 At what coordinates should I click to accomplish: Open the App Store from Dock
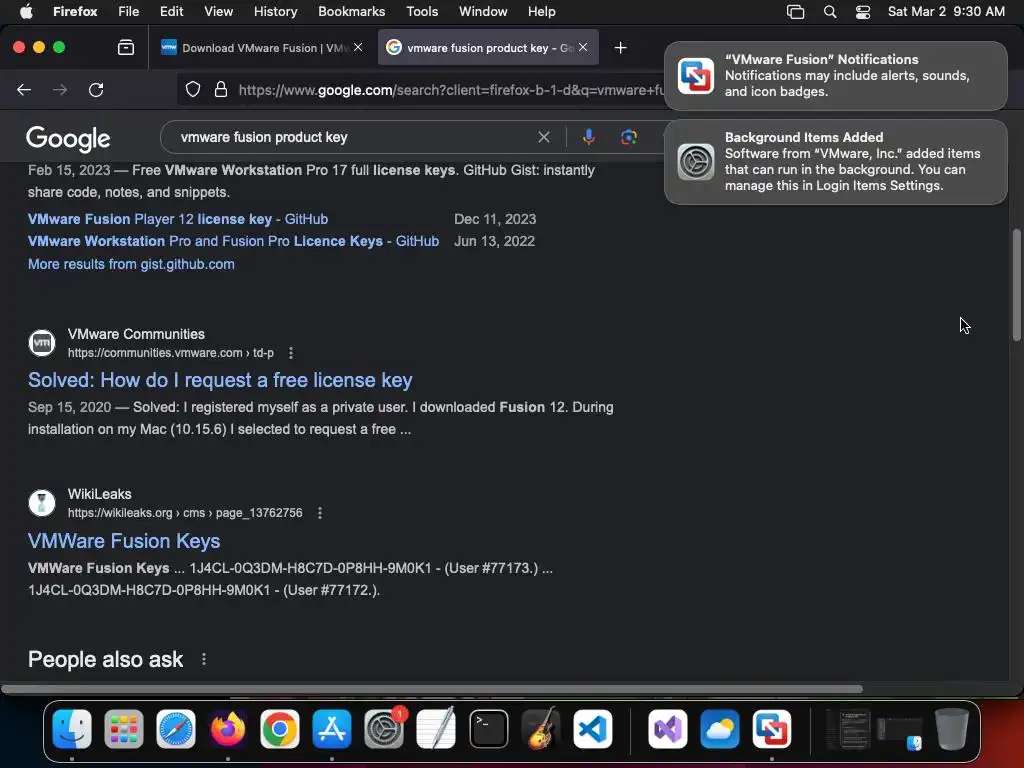point(332,728)
